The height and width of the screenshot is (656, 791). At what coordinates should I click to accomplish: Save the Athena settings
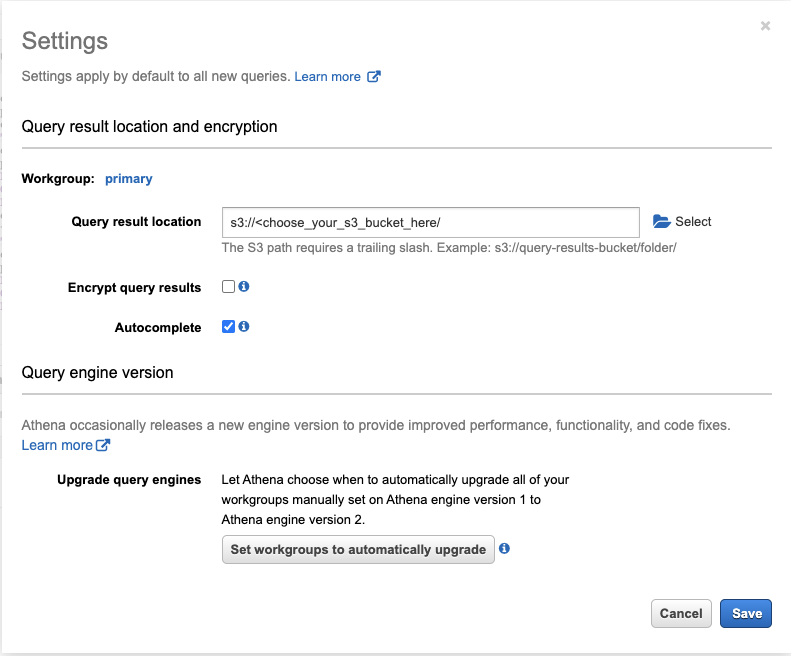(x=746, y=613)
